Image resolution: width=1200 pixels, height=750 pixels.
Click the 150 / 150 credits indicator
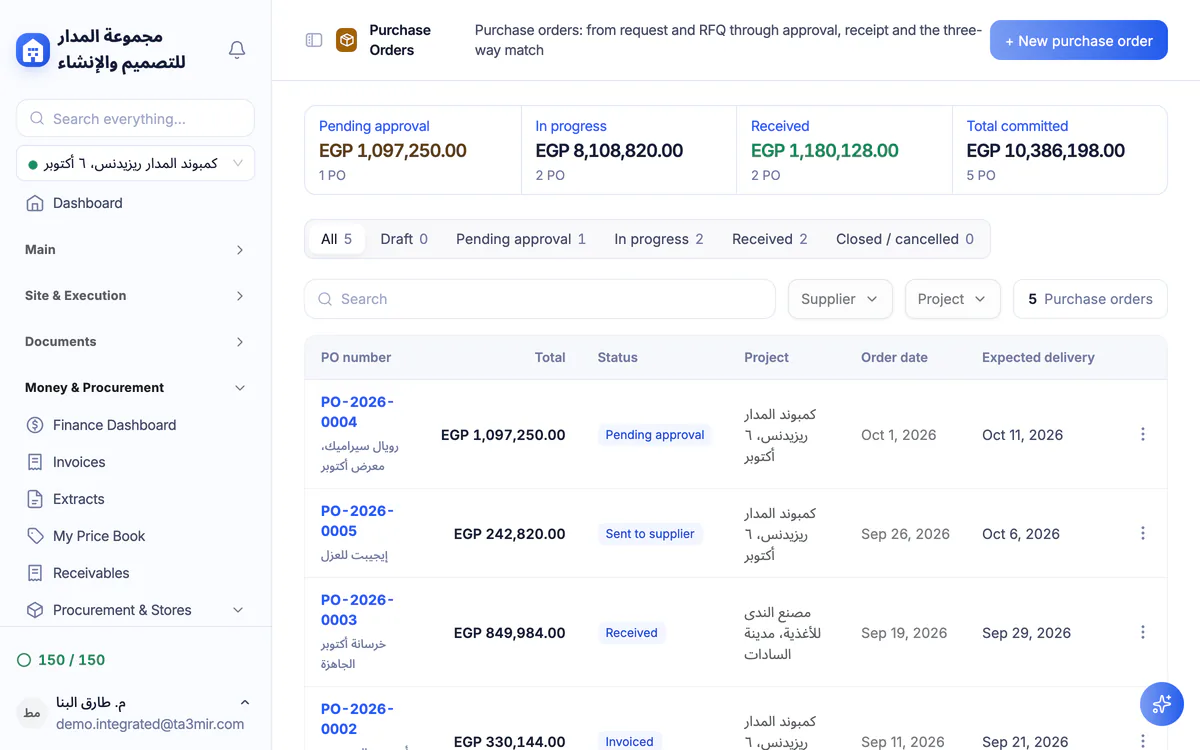click(61, 660)
